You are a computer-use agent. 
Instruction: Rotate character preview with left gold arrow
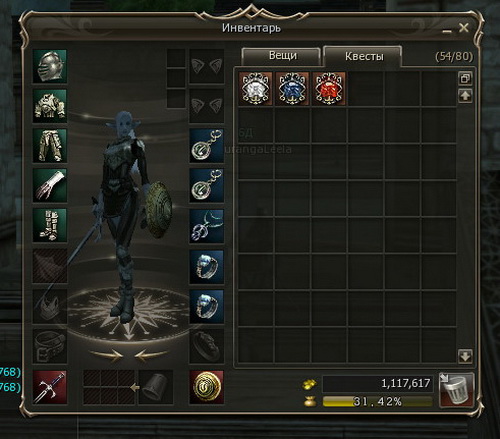tap(106, 354)
